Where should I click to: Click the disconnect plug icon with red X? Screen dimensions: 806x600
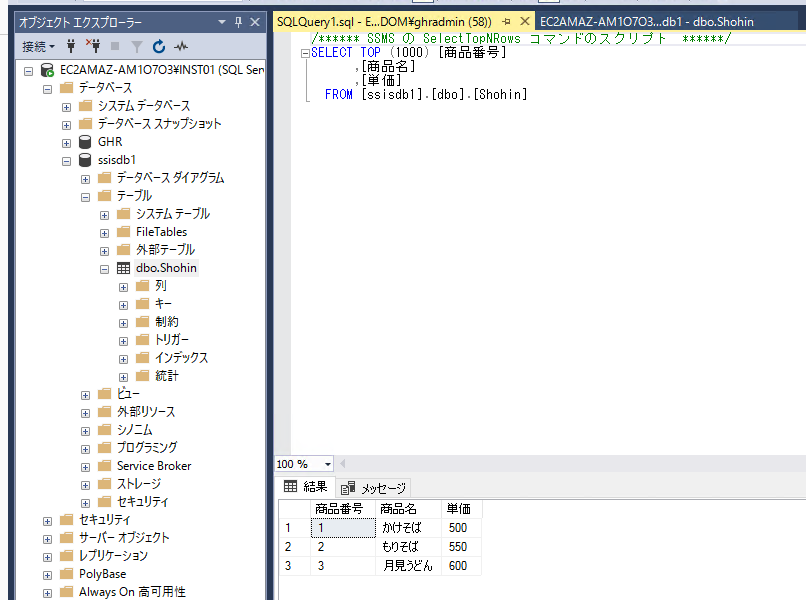tap(93, 46)
